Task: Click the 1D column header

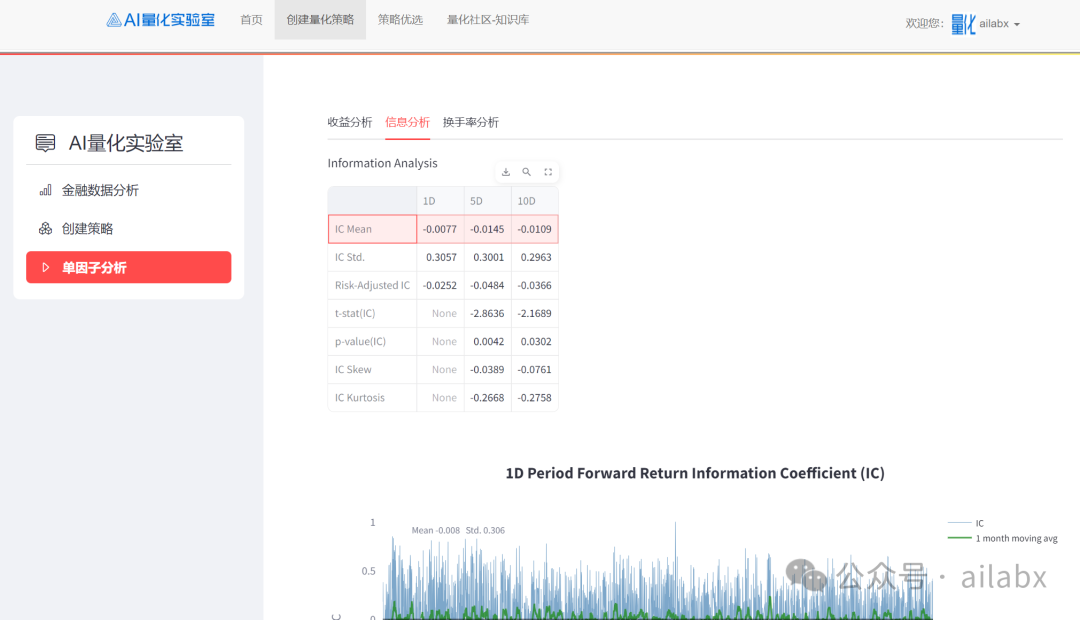Action: [x=441, y=201]
